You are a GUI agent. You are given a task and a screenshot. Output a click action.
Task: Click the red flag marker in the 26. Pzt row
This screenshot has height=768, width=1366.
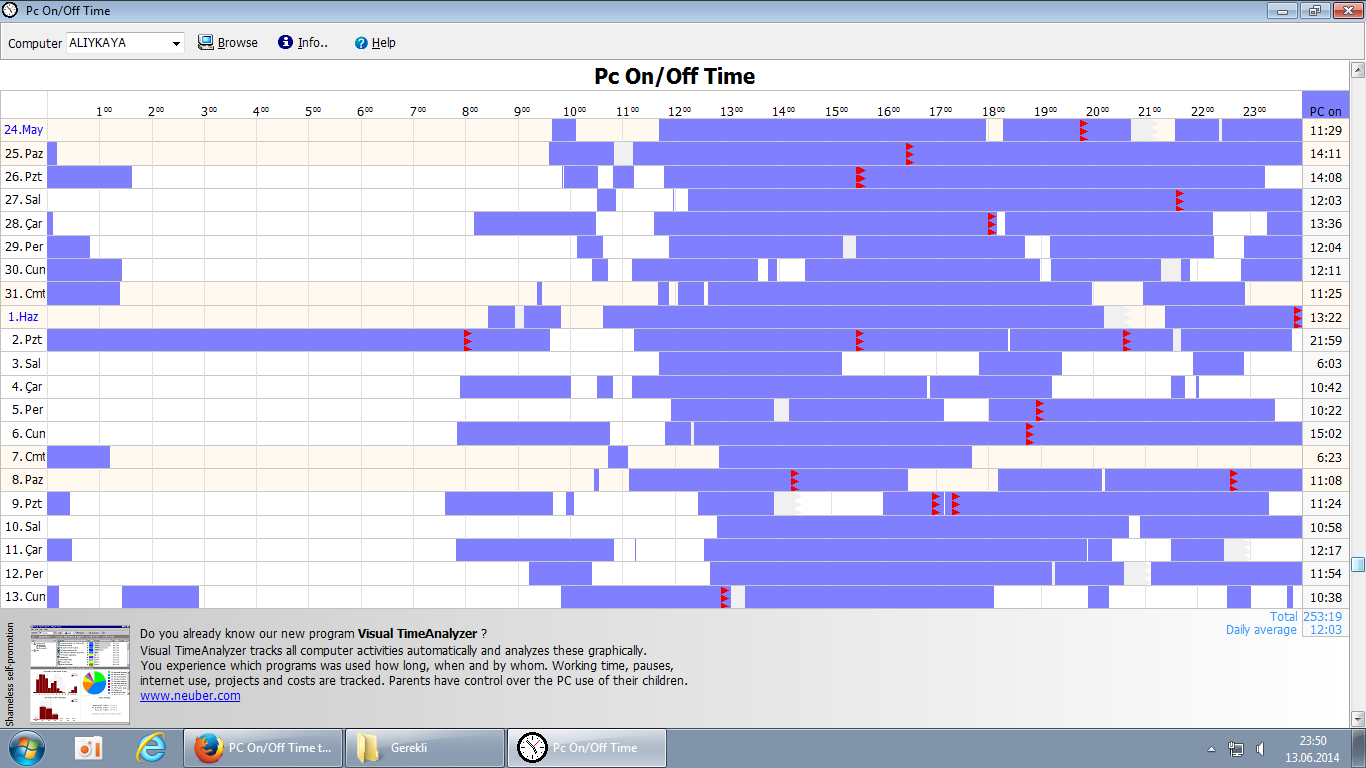point(860,177)
